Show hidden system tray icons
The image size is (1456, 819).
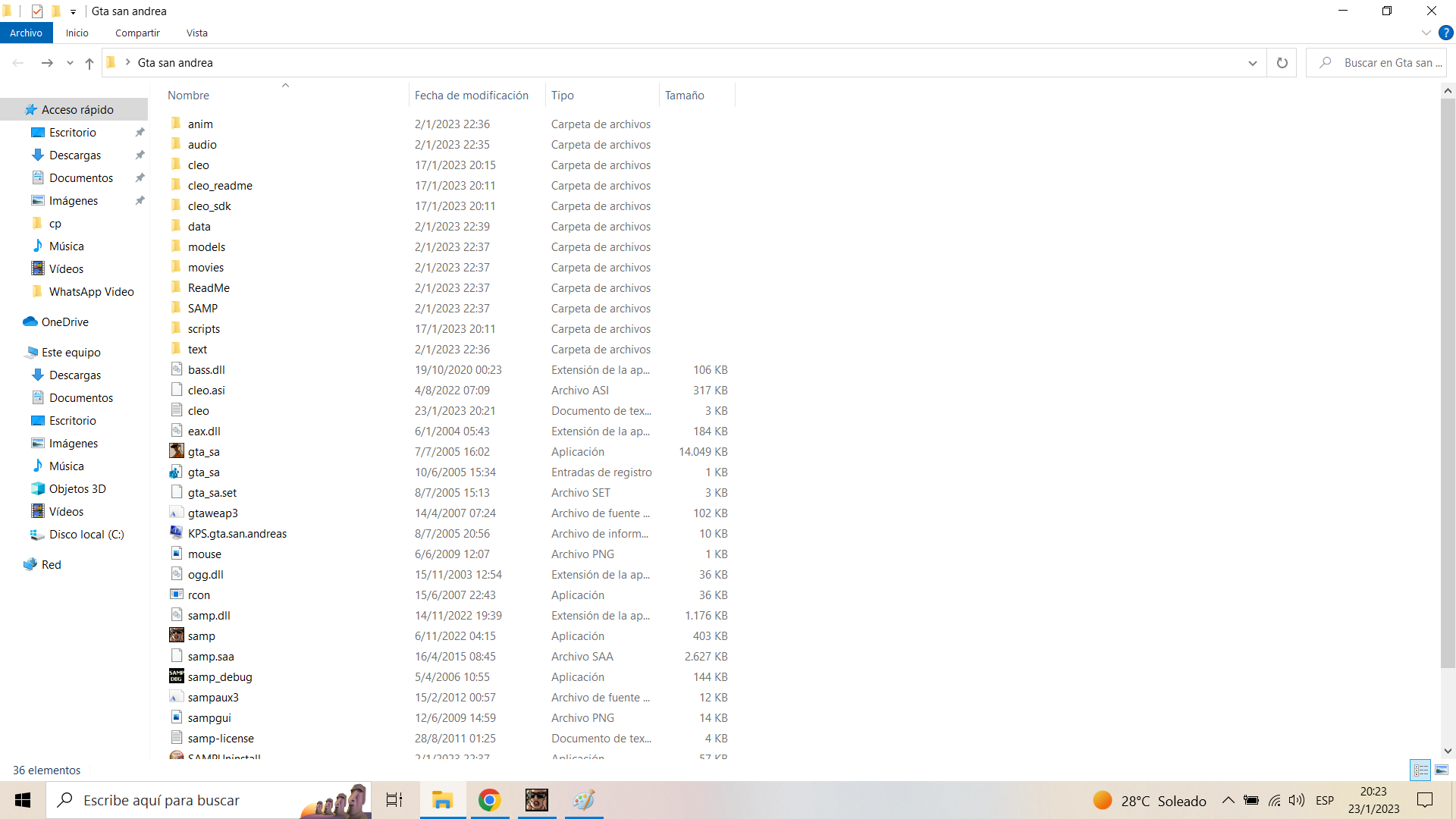click(x=1228, y=800)
